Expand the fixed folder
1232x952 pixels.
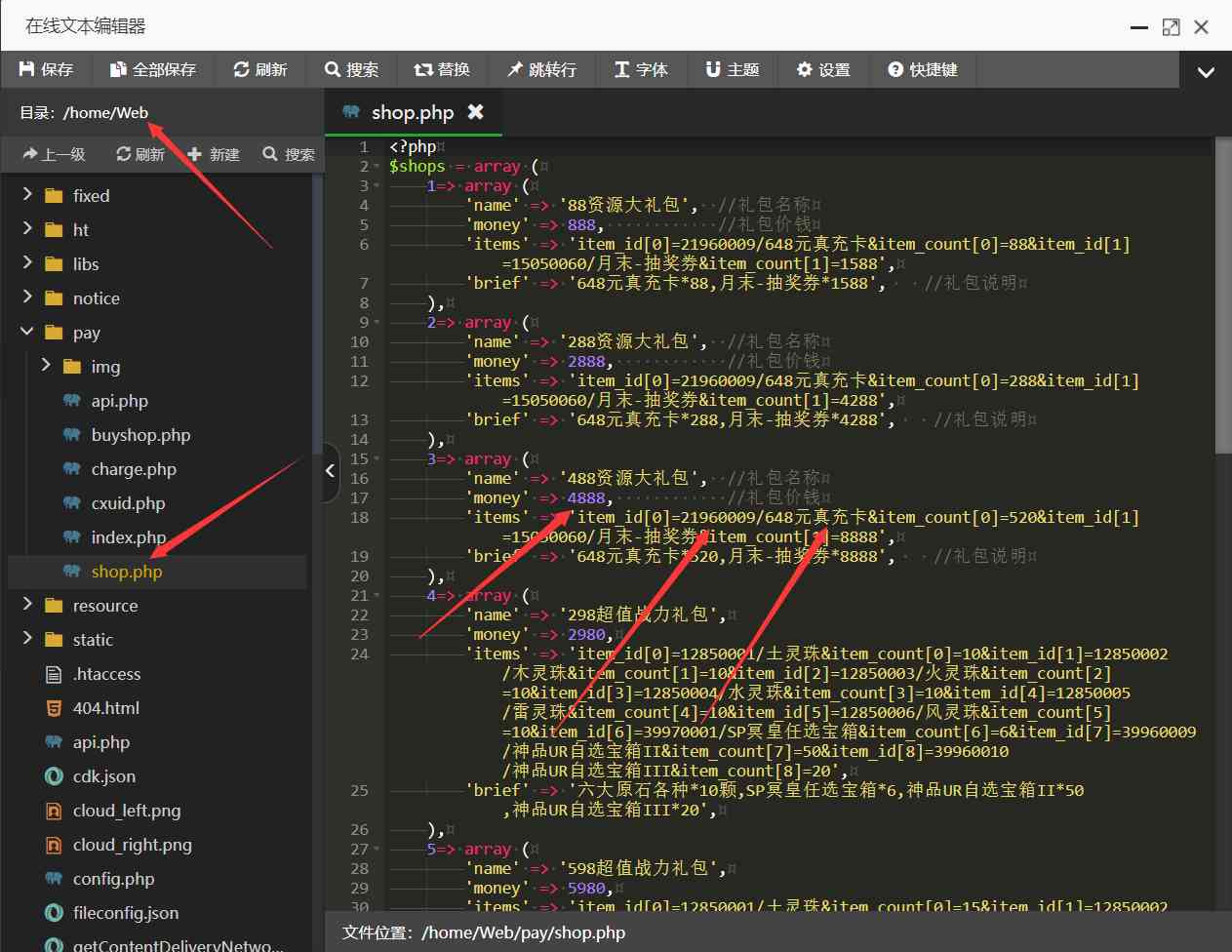click(27, 195)
